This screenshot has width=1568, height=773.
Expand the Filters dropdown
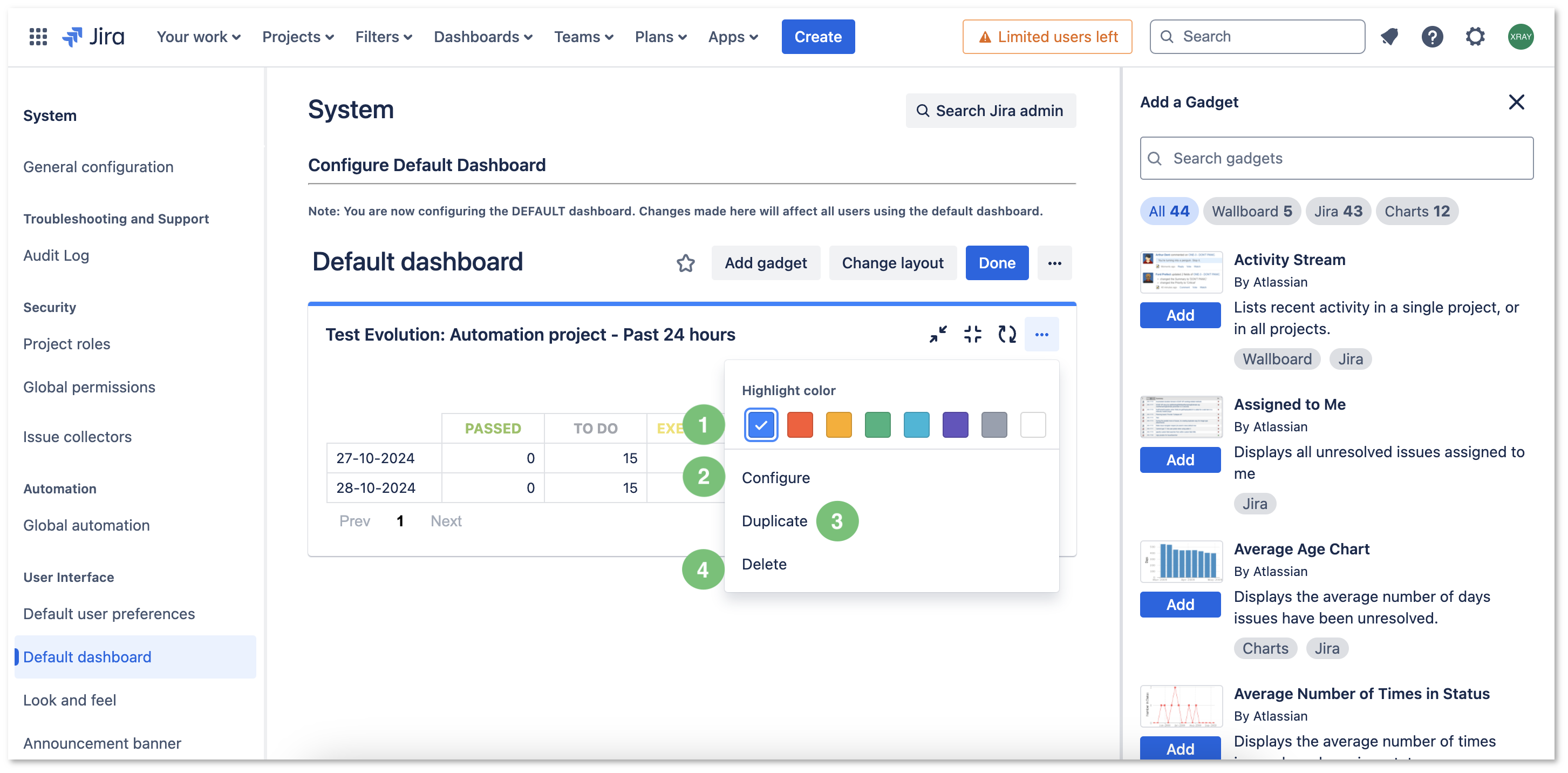pos(384,37)
